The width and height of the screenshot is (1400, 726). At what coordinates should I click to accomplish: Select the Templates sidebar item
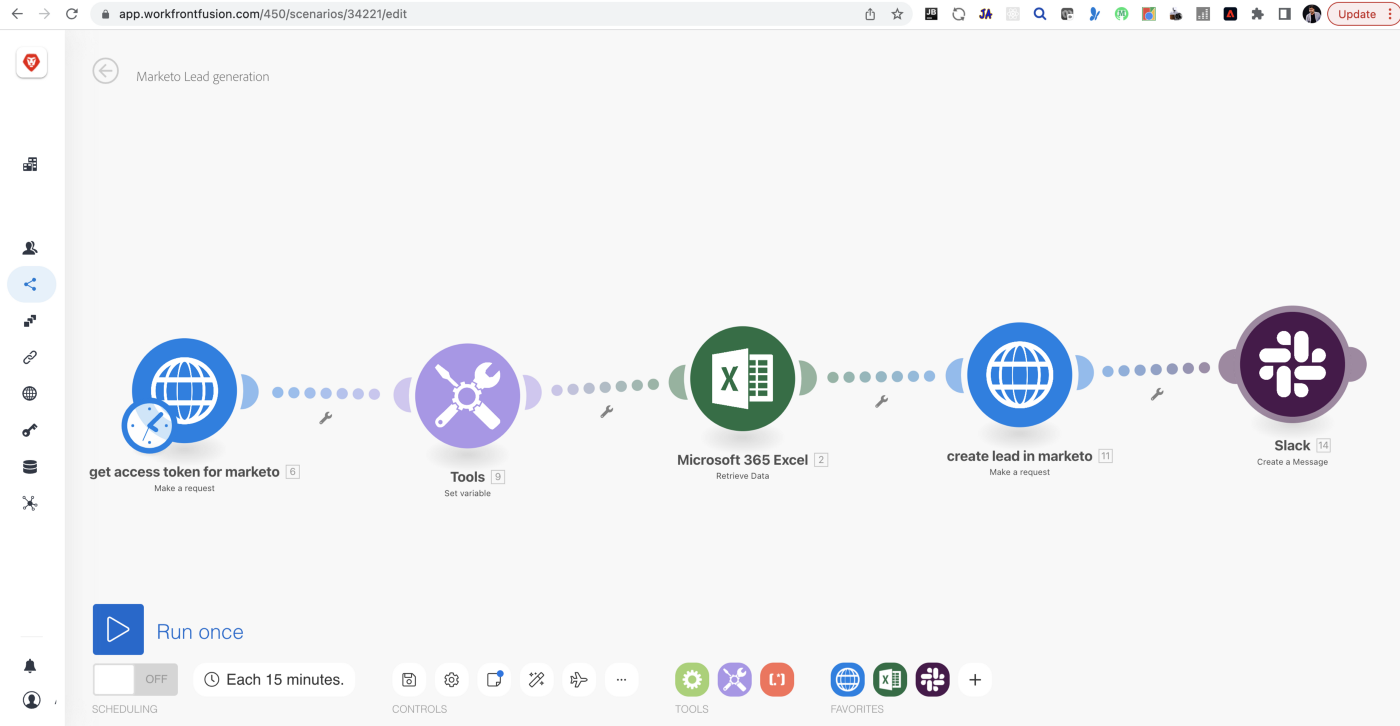click(x=30, y=320)
